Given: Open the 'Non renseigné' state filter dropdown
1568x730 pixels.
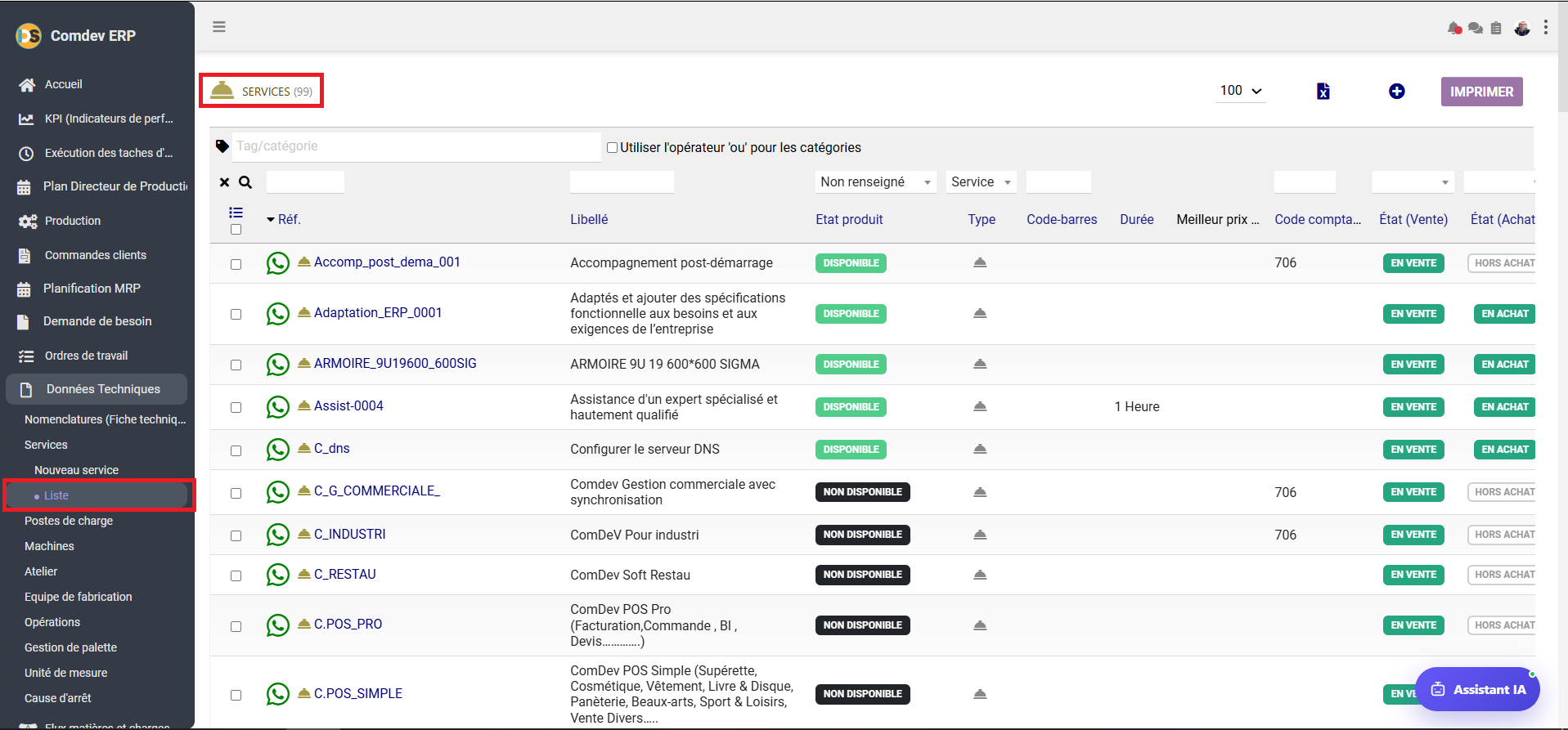Looking at the screenshot, I should click(876, 182).
